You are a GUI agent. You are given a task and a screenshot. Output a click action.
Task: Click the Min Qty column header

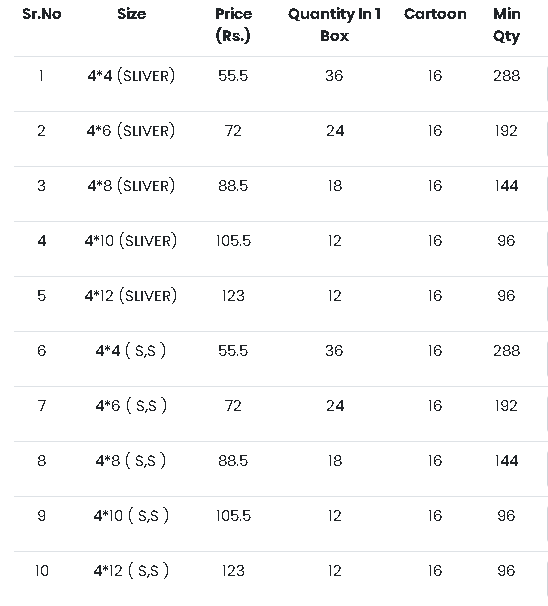click(507, 25)
